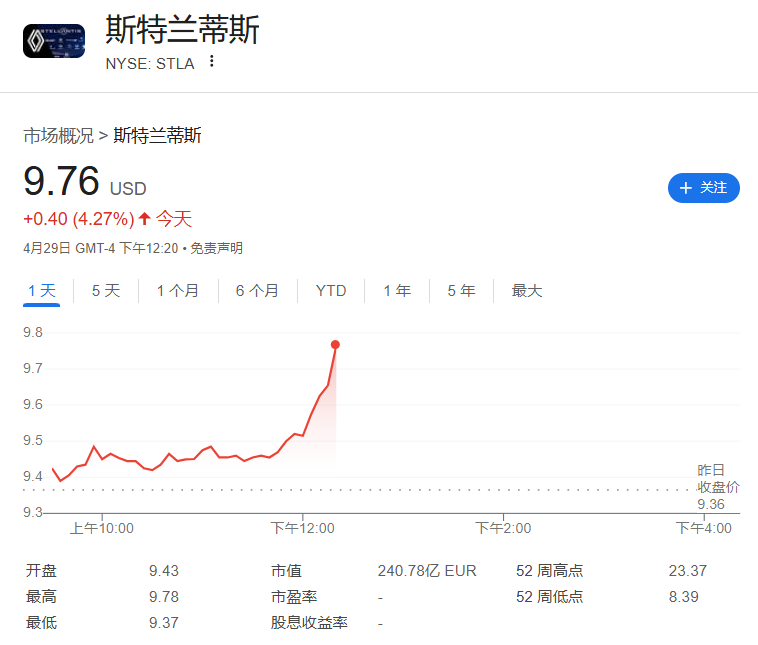Click the 市值 value 240.78亿 EUR
The height and width of the screenshot is (645, 758).
click(x=427, y=571)
